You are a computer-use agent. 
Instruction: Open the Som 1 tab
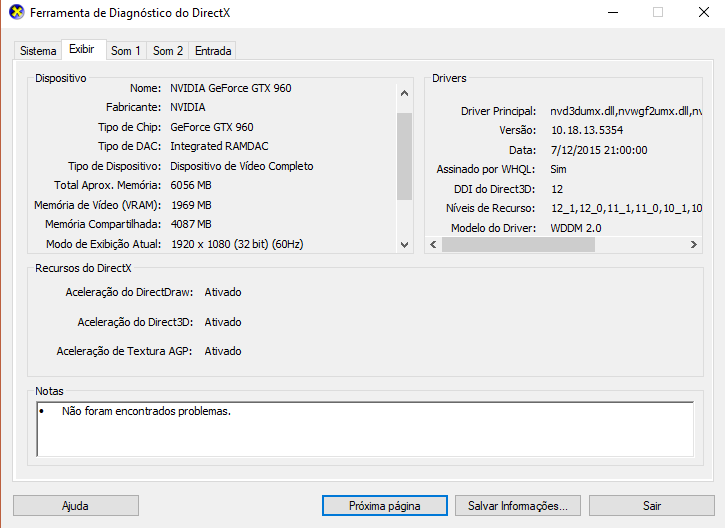pos(125,51)
